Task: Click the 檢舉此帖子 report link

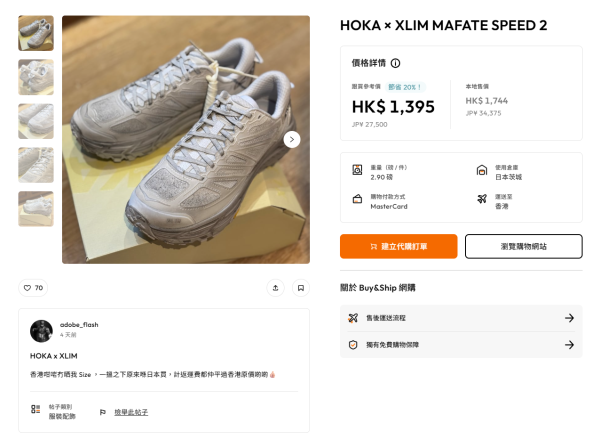Action: 131,412
